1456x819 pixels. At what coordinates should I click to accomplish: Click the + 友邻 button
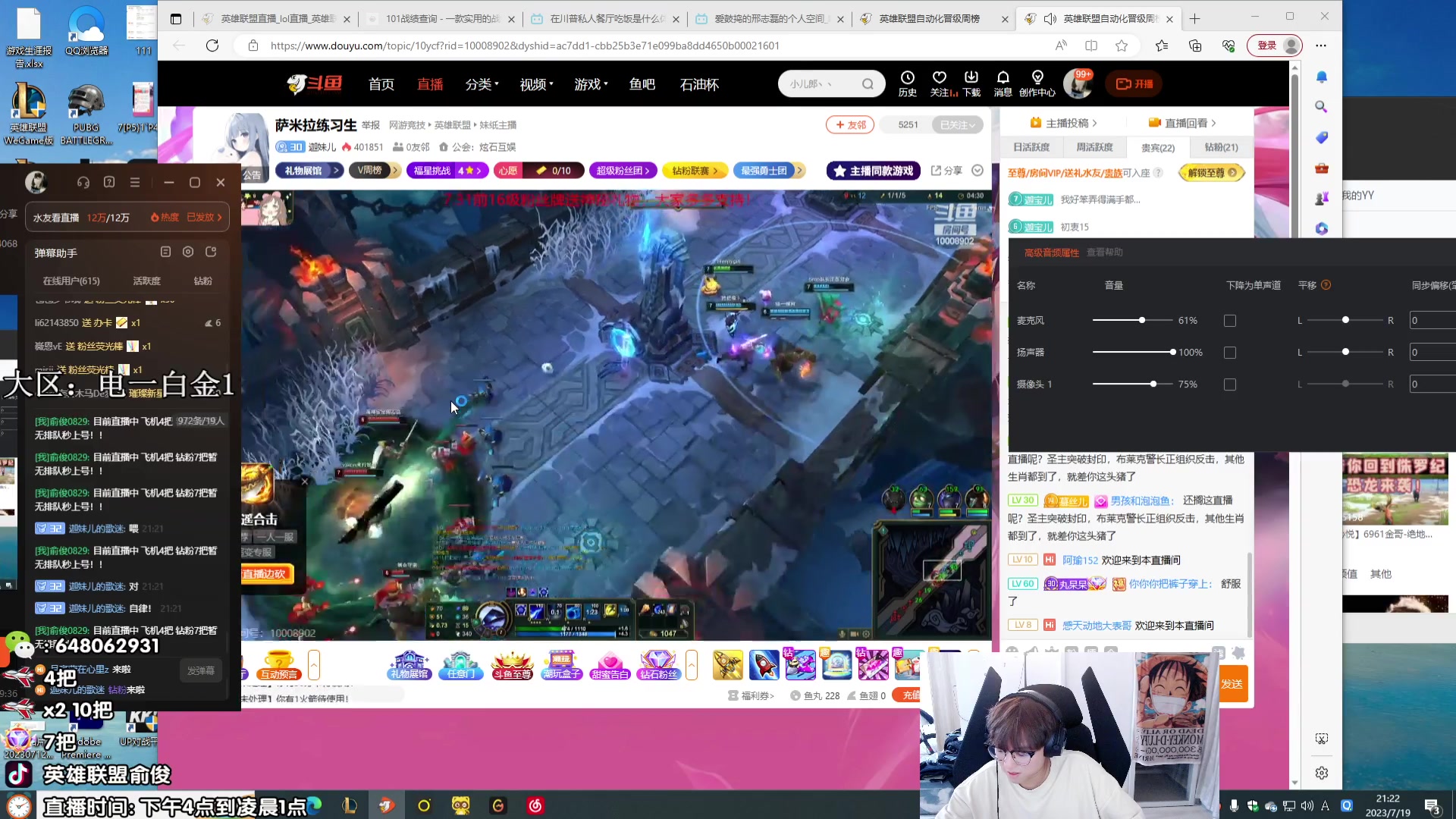[x=850, y=125]
